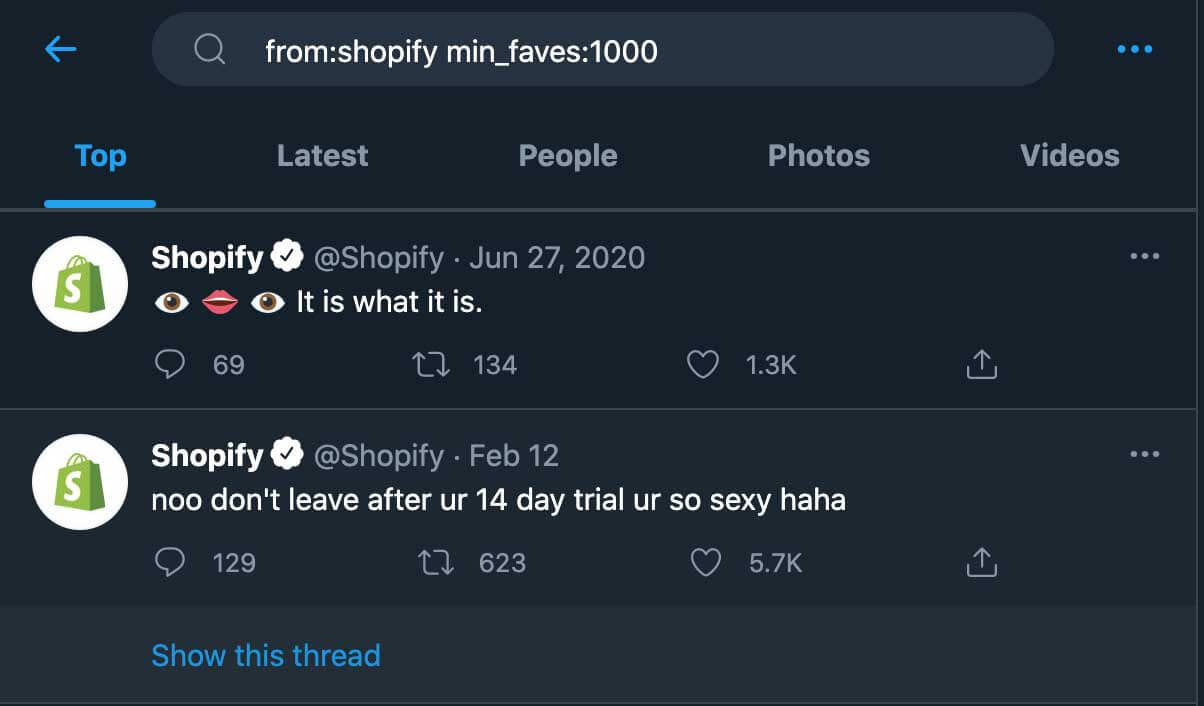The height and width of the screenshot is (706, 1204).
Task: Like the 14 day trial tweet
Action: pyautogui.click(x=706, y=563)
